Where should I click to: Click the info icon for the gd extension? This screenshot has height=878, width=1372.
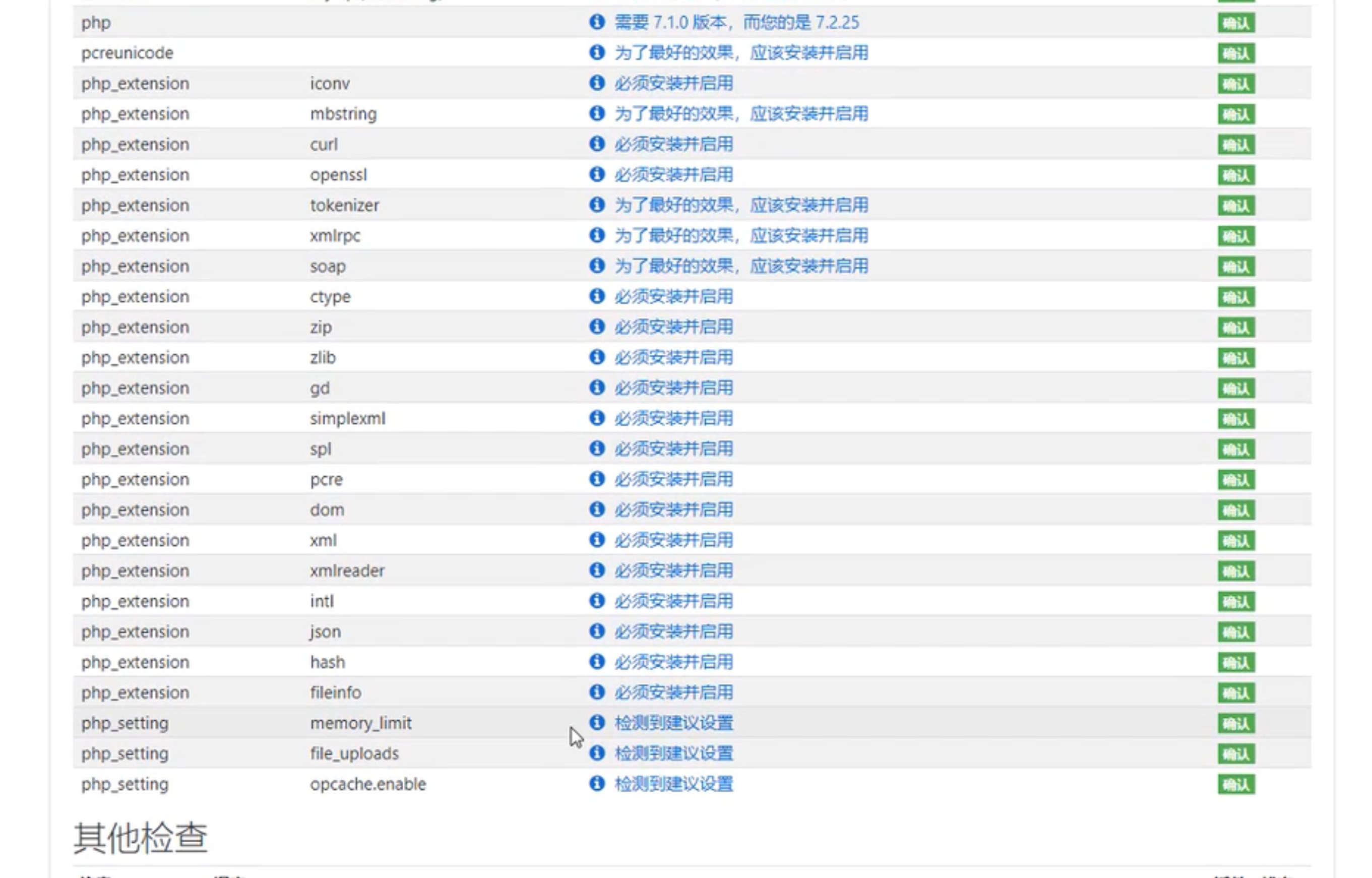(596, 388)
